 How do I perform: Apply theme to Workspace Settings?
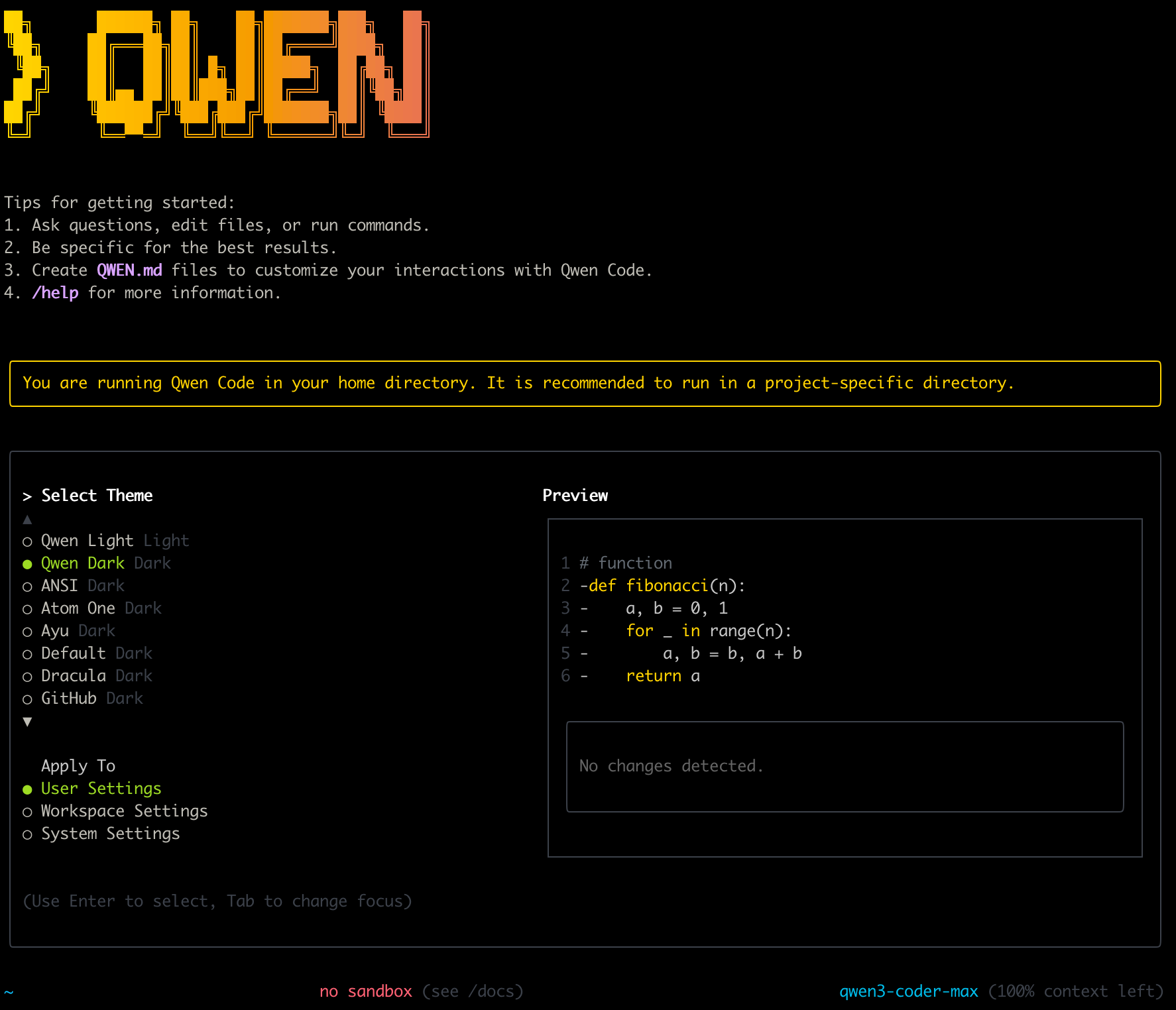(115, 811)
